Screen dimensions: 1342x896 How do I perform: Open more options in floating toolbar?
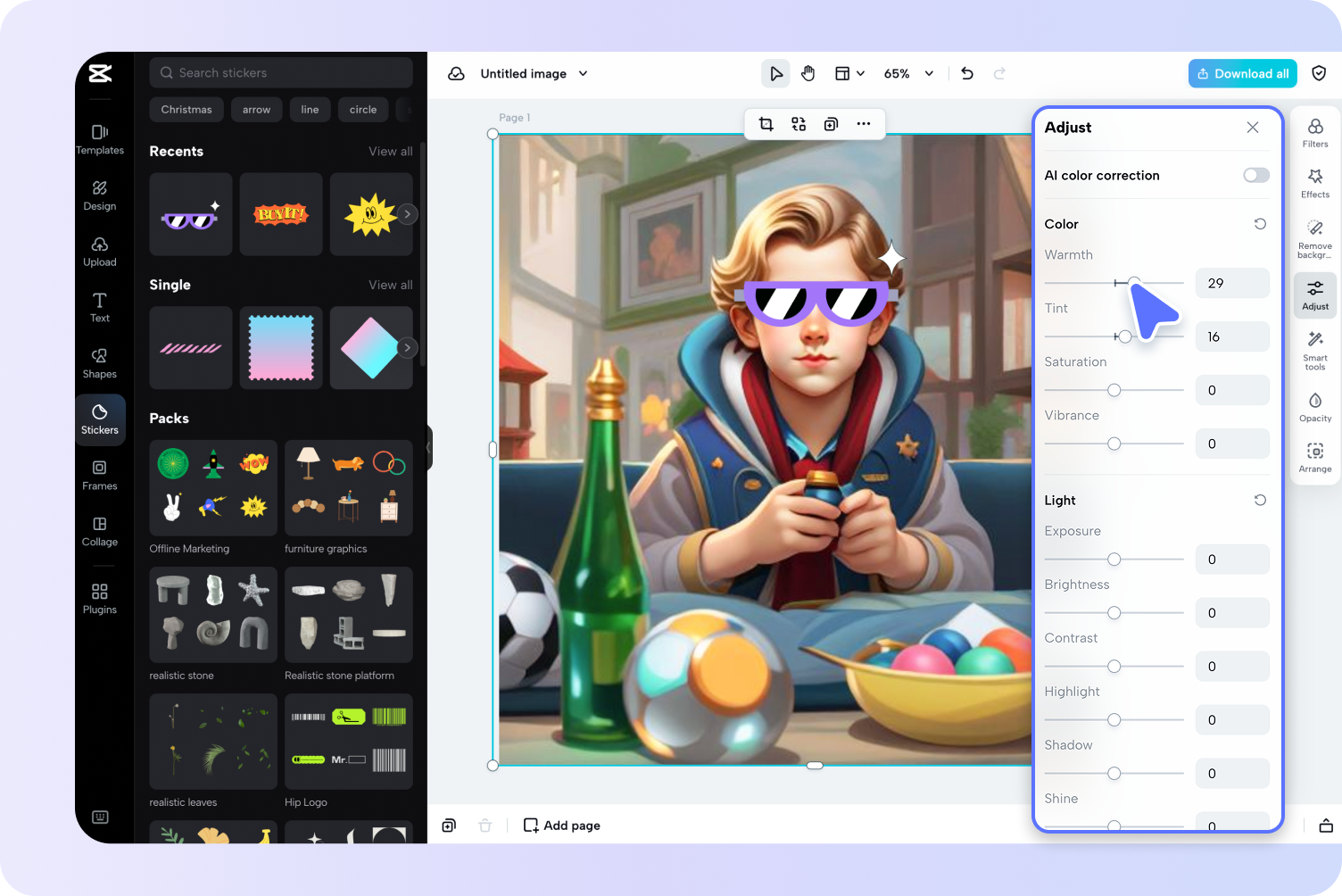point(864,124)
